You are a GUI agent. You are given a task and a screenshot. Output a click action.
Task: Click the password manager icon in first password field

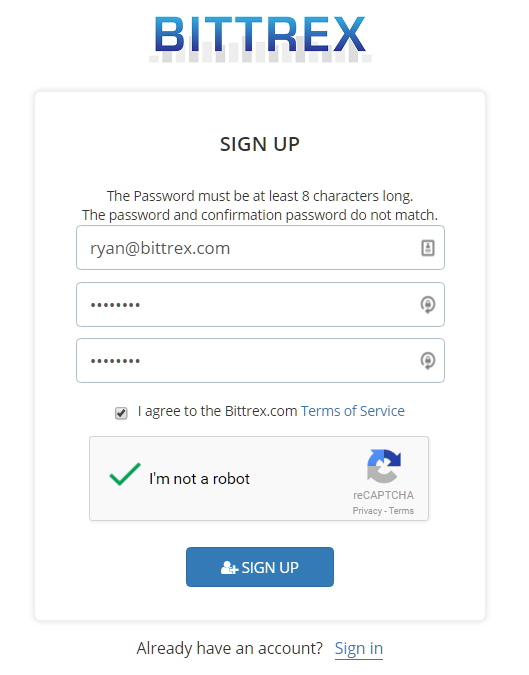tap(427, 305)
